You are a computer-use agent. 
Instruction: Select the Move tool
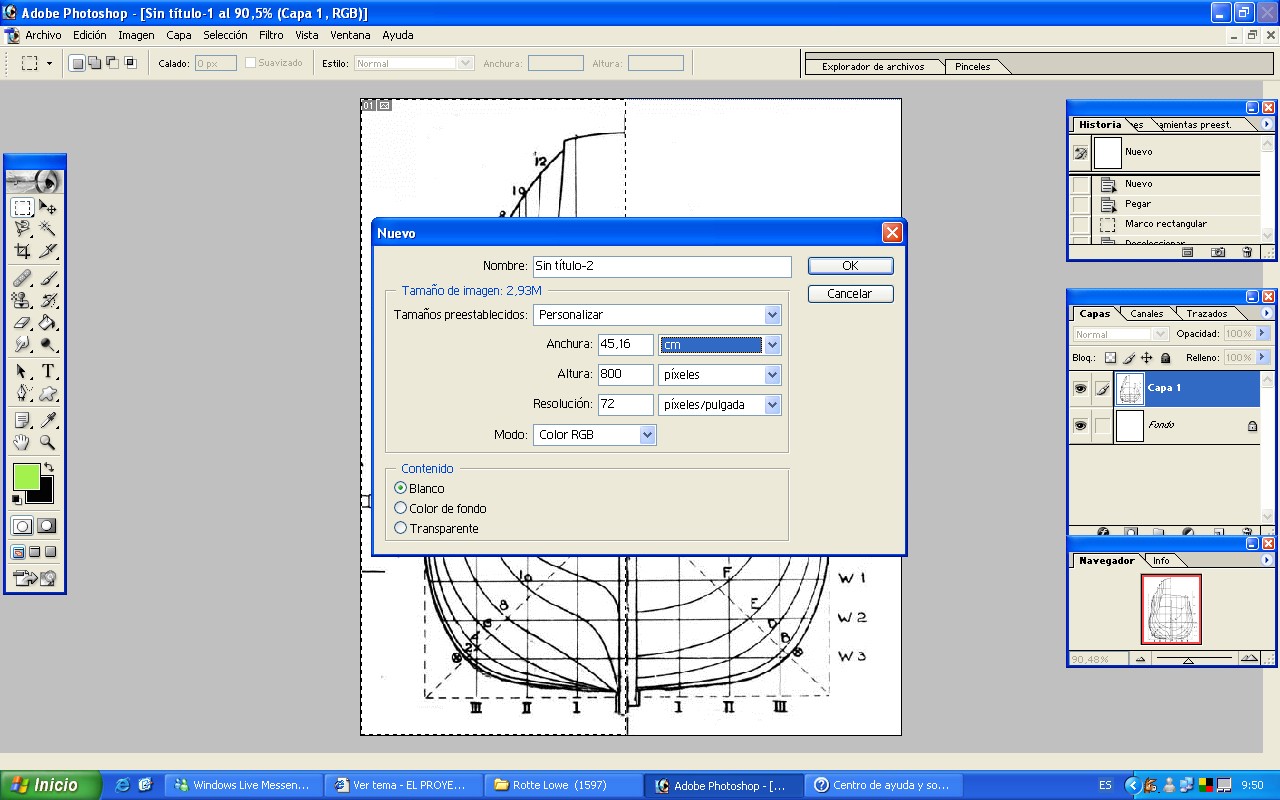pos(47,208)
